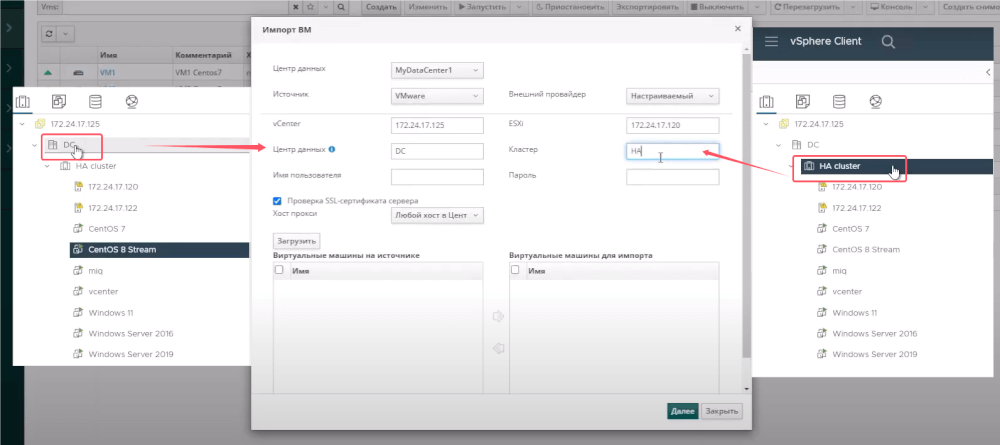Clear the Vms search field with X
Viewport: 1000px width, 445px height.
[x=296, y=7]
